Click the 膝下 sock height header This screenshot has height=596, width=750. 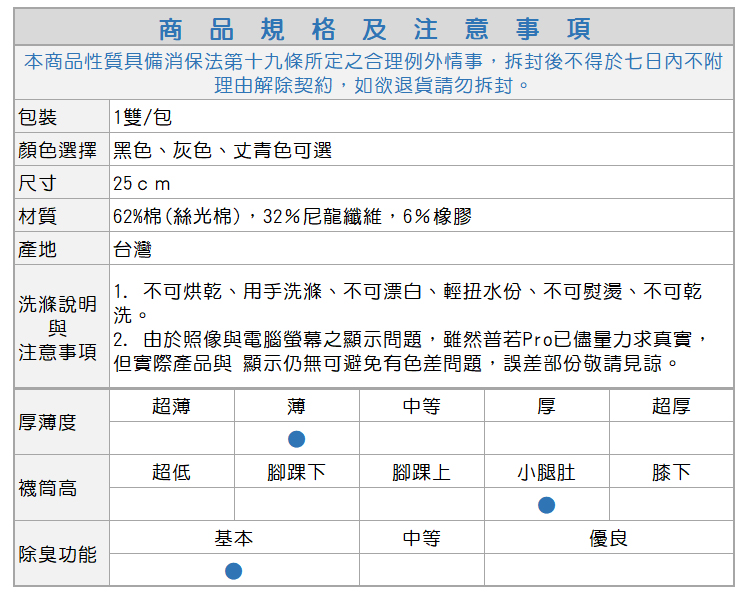(670, 472)
